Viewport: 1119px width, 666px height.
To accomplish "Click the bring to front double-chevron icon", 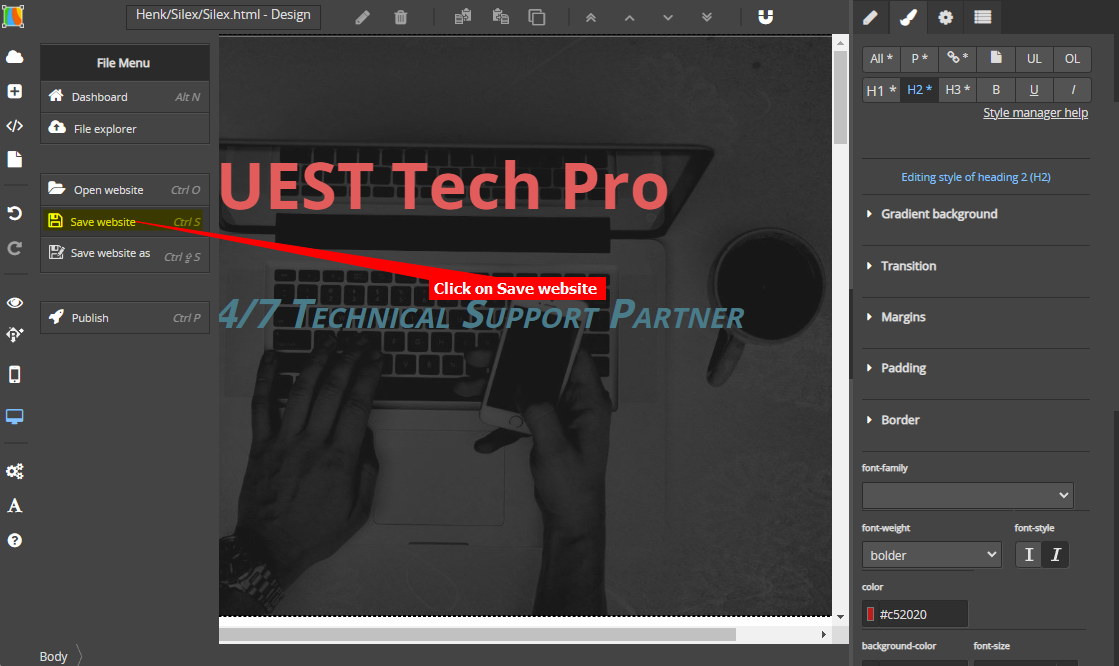I will 591,18.
